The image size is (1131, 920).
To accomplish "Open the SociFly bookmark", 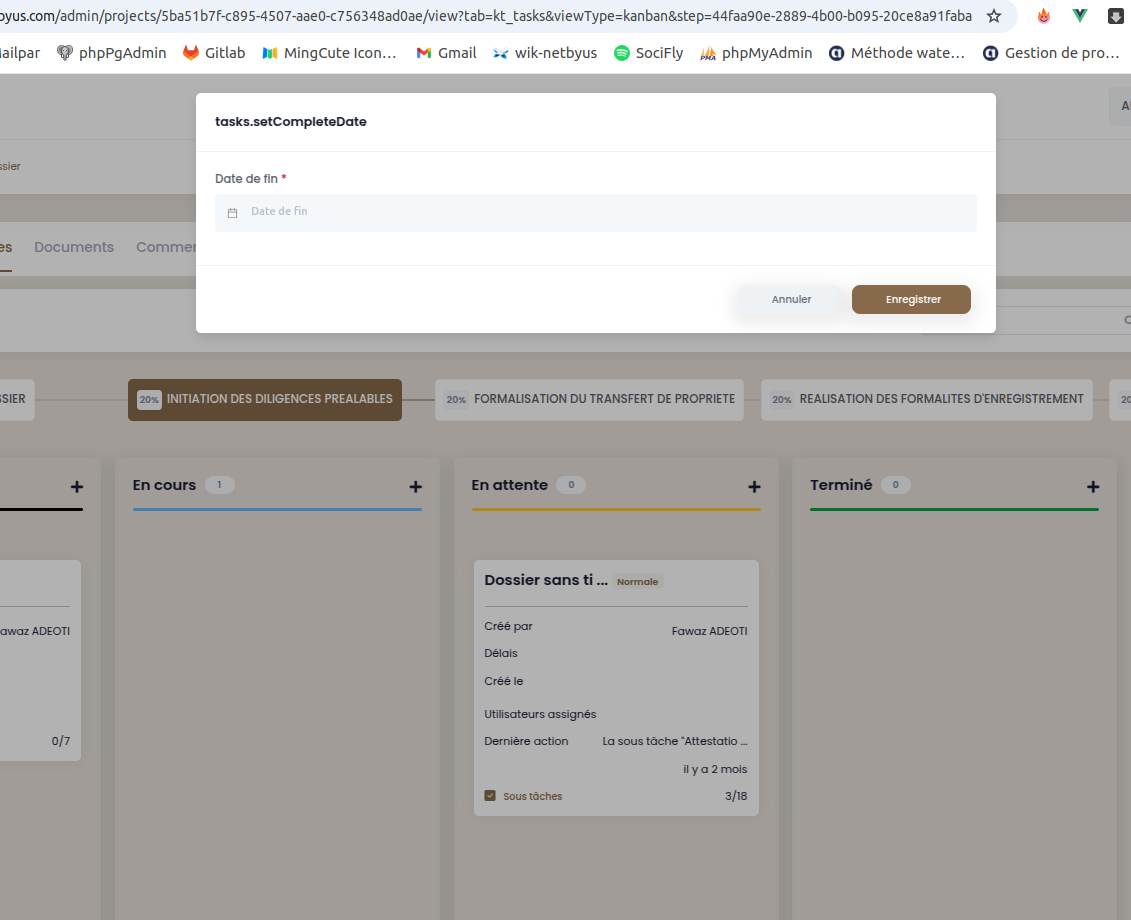I will click(648, 53).
